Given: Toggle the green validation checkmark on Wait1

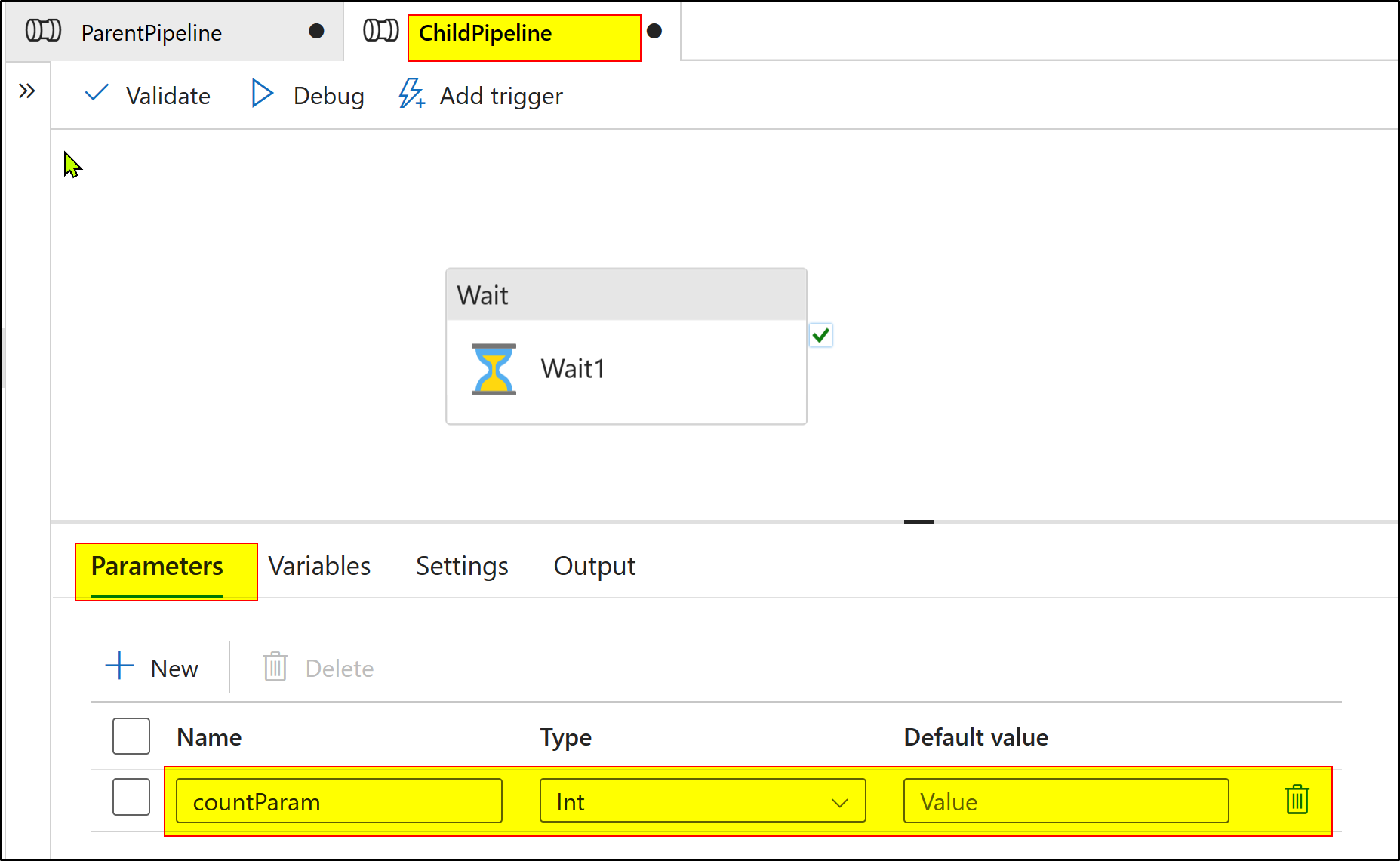Looking at the screenshot, I should tap(821, 335).
